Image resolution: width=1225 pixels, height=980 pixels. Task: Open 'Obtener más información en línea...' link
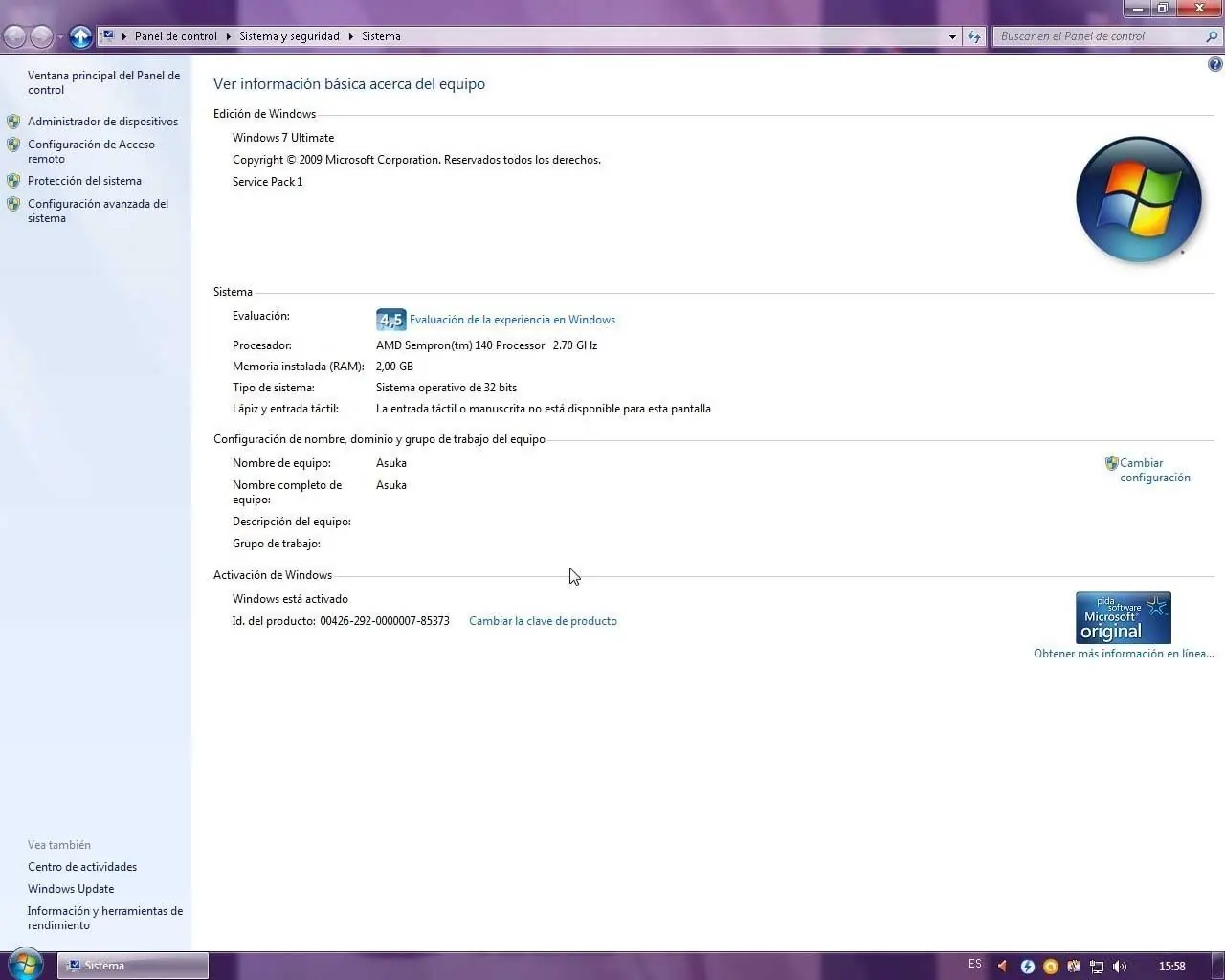[x=1124, y=654]
